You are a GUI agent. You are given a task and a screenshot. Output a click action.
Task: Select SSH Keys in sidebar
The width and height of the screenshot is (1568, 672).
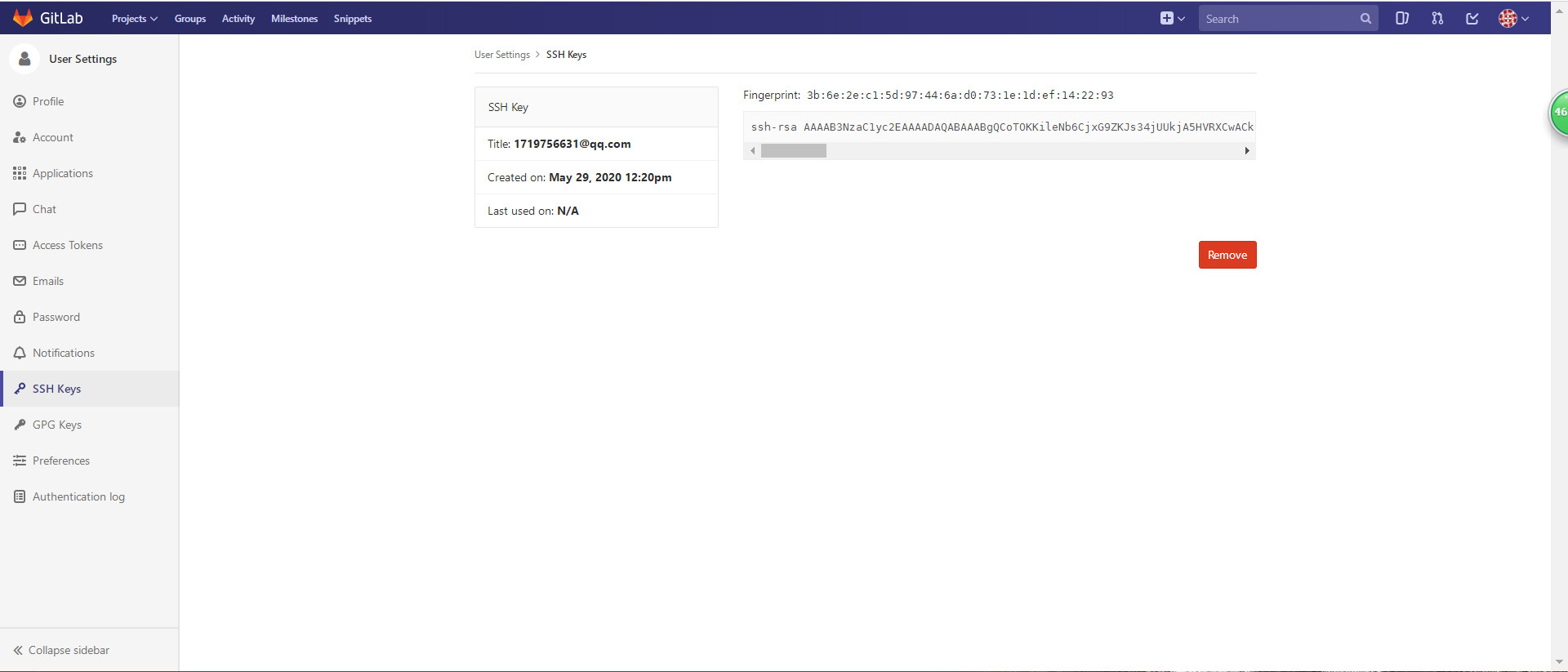56,389
